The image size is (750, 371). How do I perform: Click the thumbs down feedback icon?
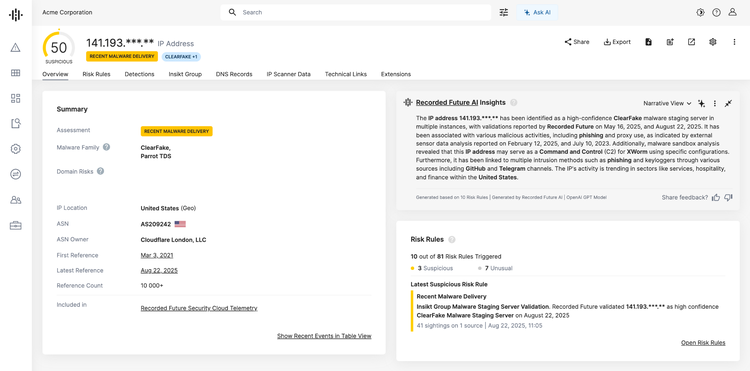728,197
